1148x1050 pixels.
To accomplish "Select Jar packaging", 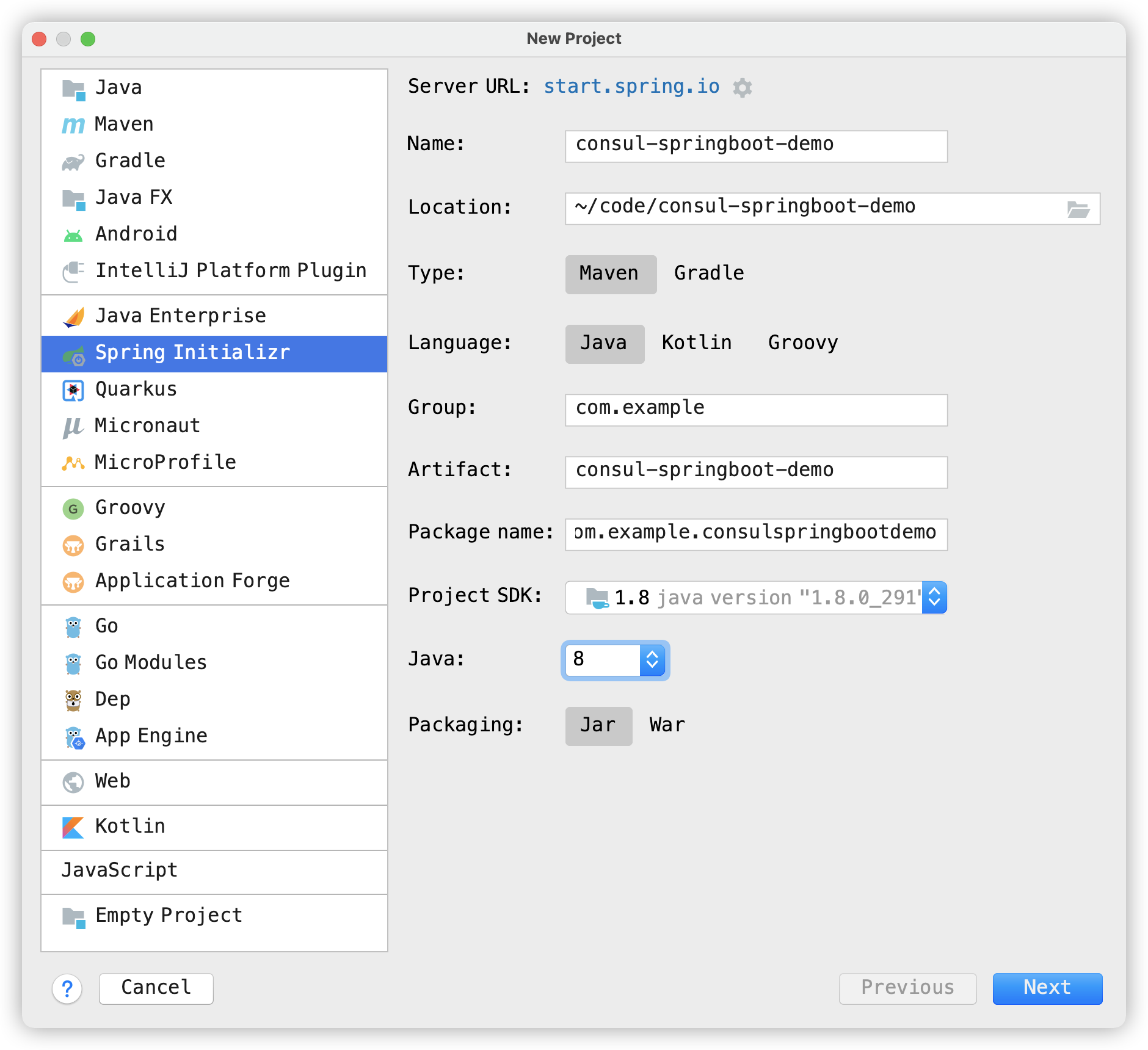I will coord(598,725).
